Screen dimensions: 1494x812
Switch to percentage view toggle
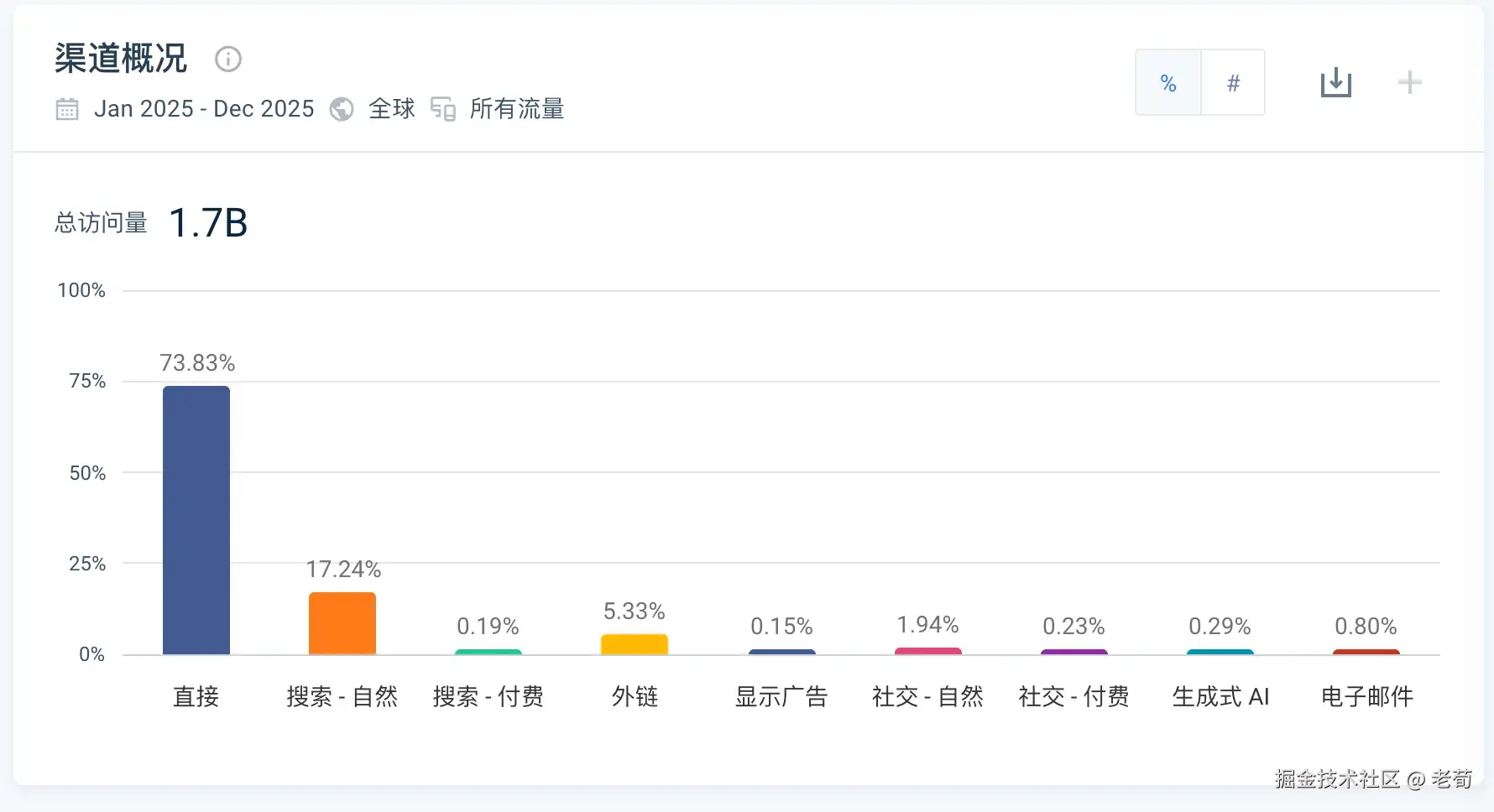point(1168,82)
